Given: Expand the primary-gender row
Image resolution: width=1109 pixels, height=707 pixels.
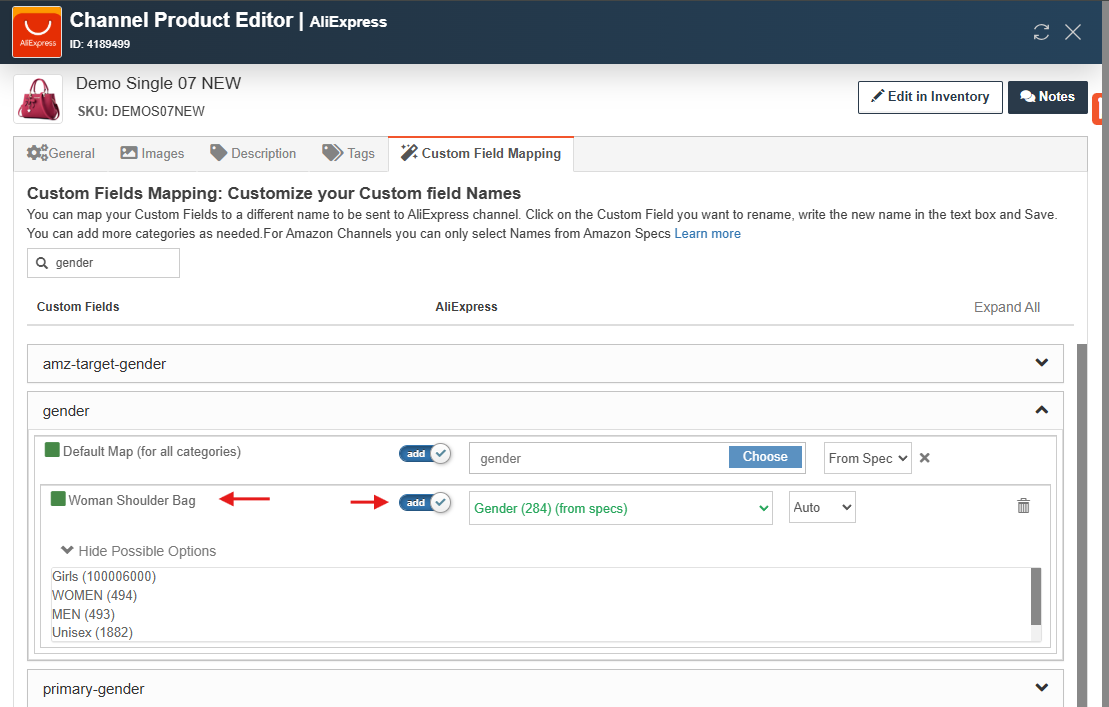Looking at the screenshot, I should tap(545, 688).
